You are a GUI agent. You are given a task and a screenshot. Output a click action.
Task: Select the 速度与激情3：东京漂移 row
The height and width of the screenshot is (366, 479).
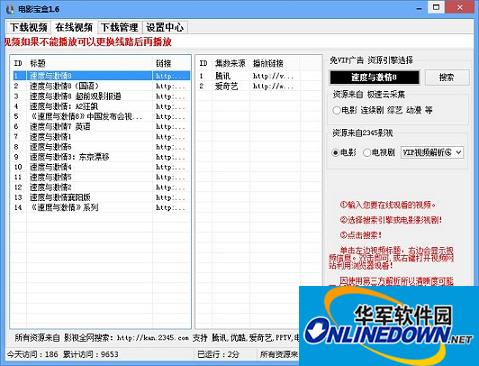point(102,157)
